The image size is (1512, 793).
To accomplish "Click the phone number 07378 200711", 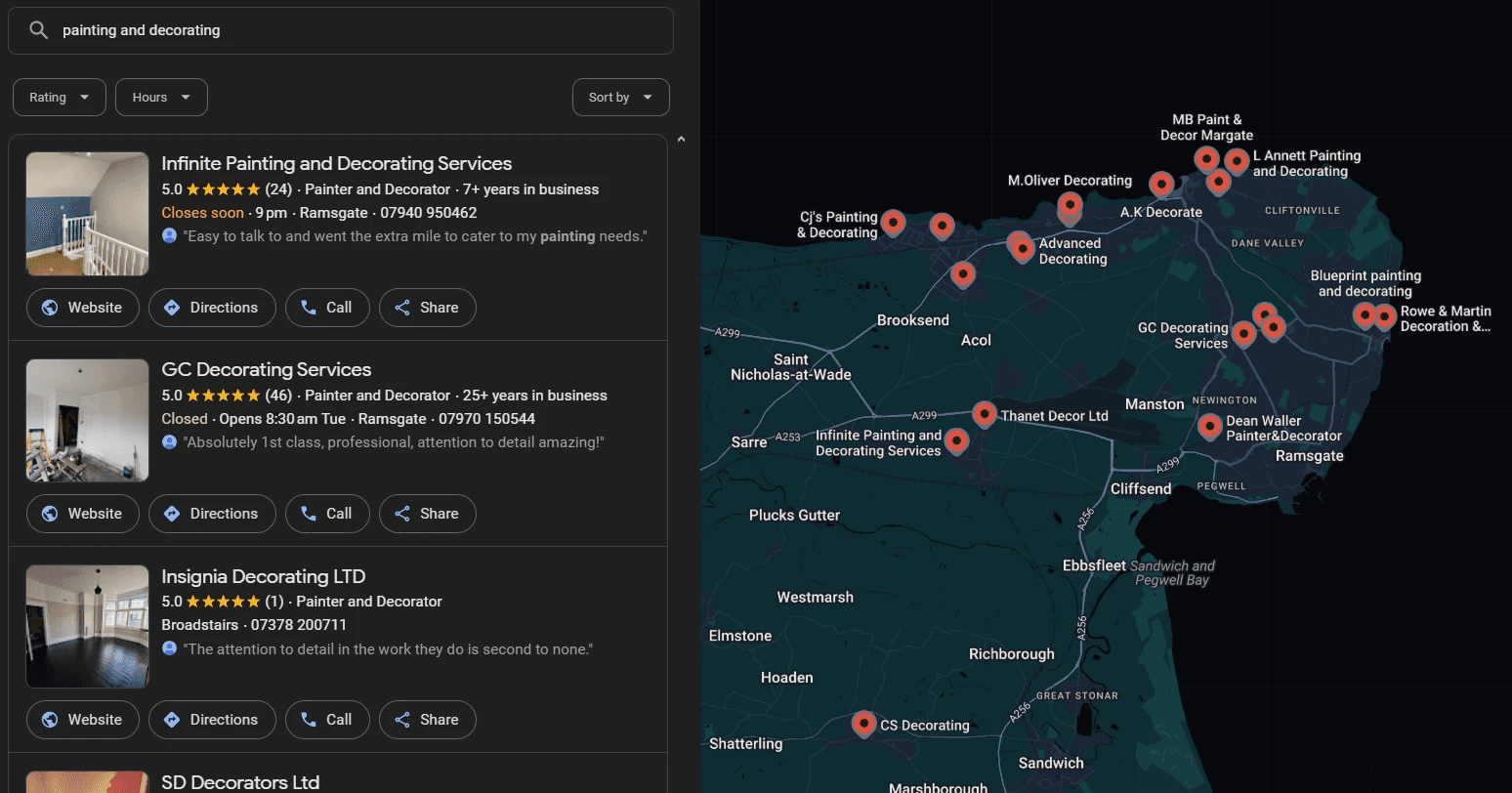I will [x=299, y=625].
